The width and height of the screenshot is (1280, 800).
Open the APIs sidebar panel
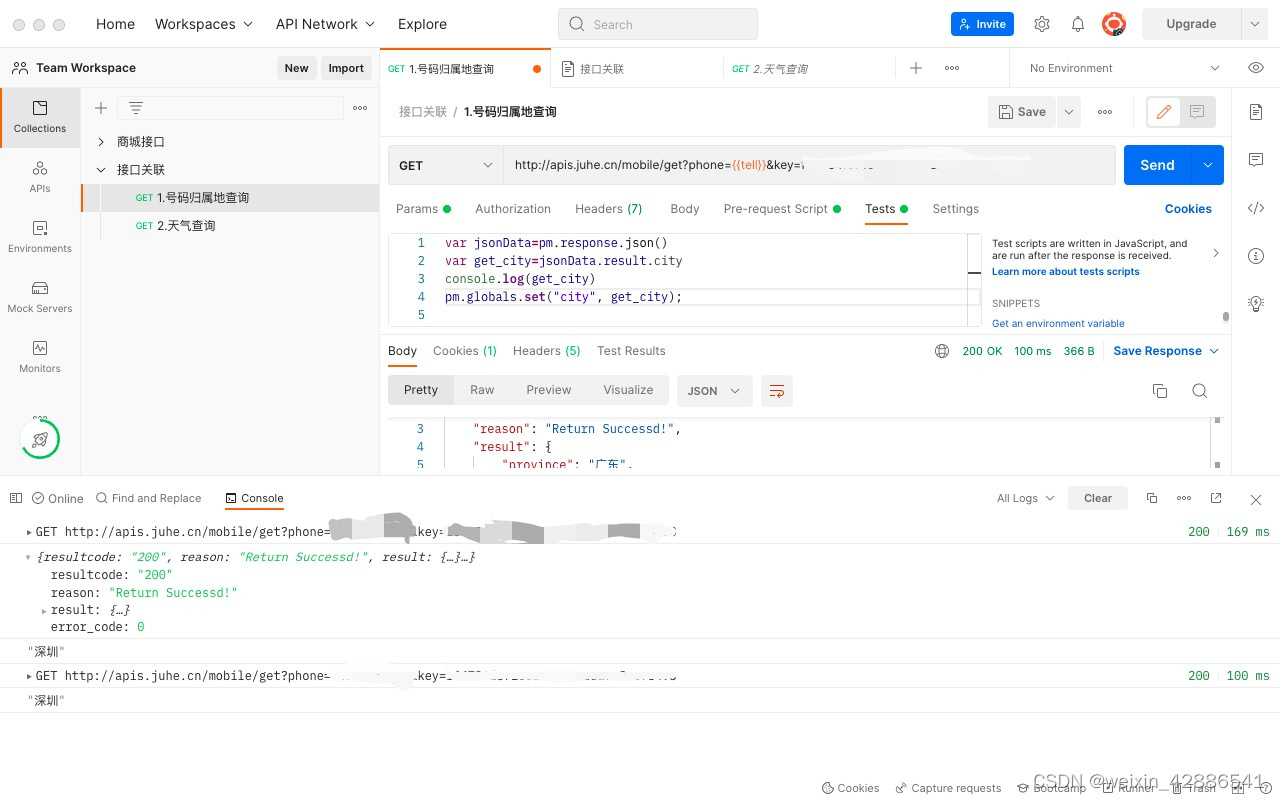tap(40, 177)
